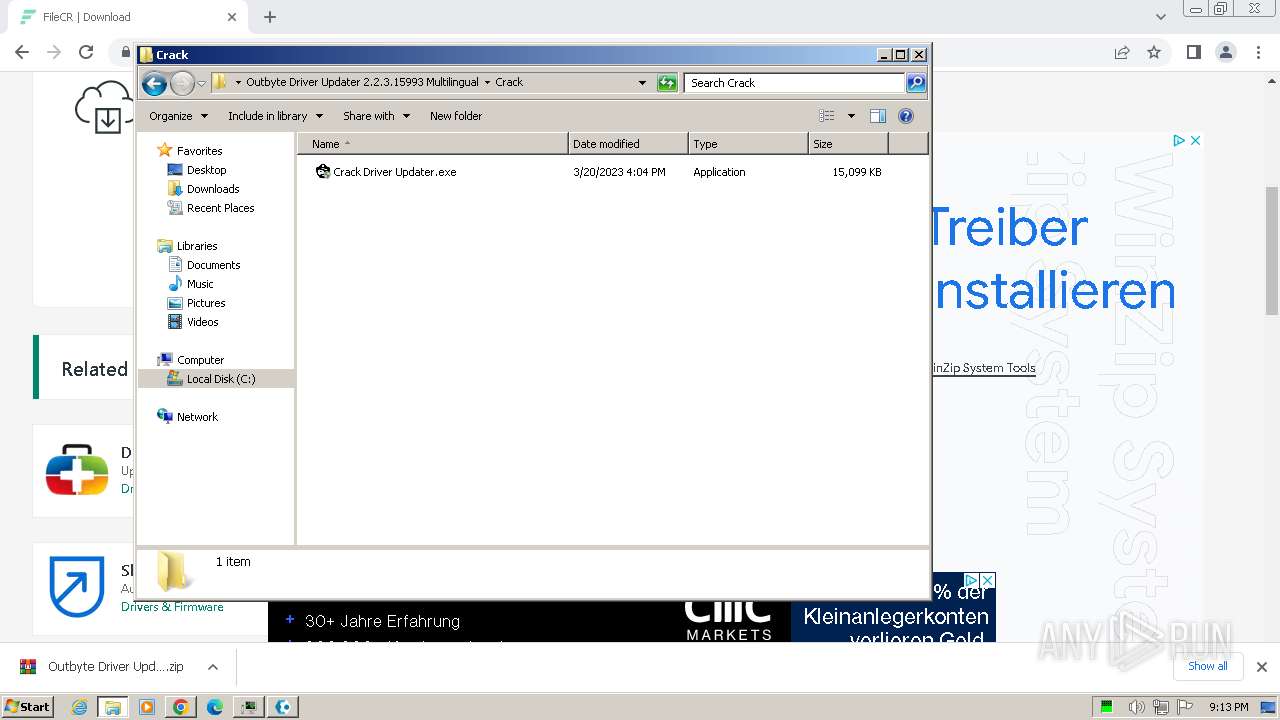Screen dimensions: 1280x720
Task: Open Windows Media Player from taskbar
Action: point(147,707)
